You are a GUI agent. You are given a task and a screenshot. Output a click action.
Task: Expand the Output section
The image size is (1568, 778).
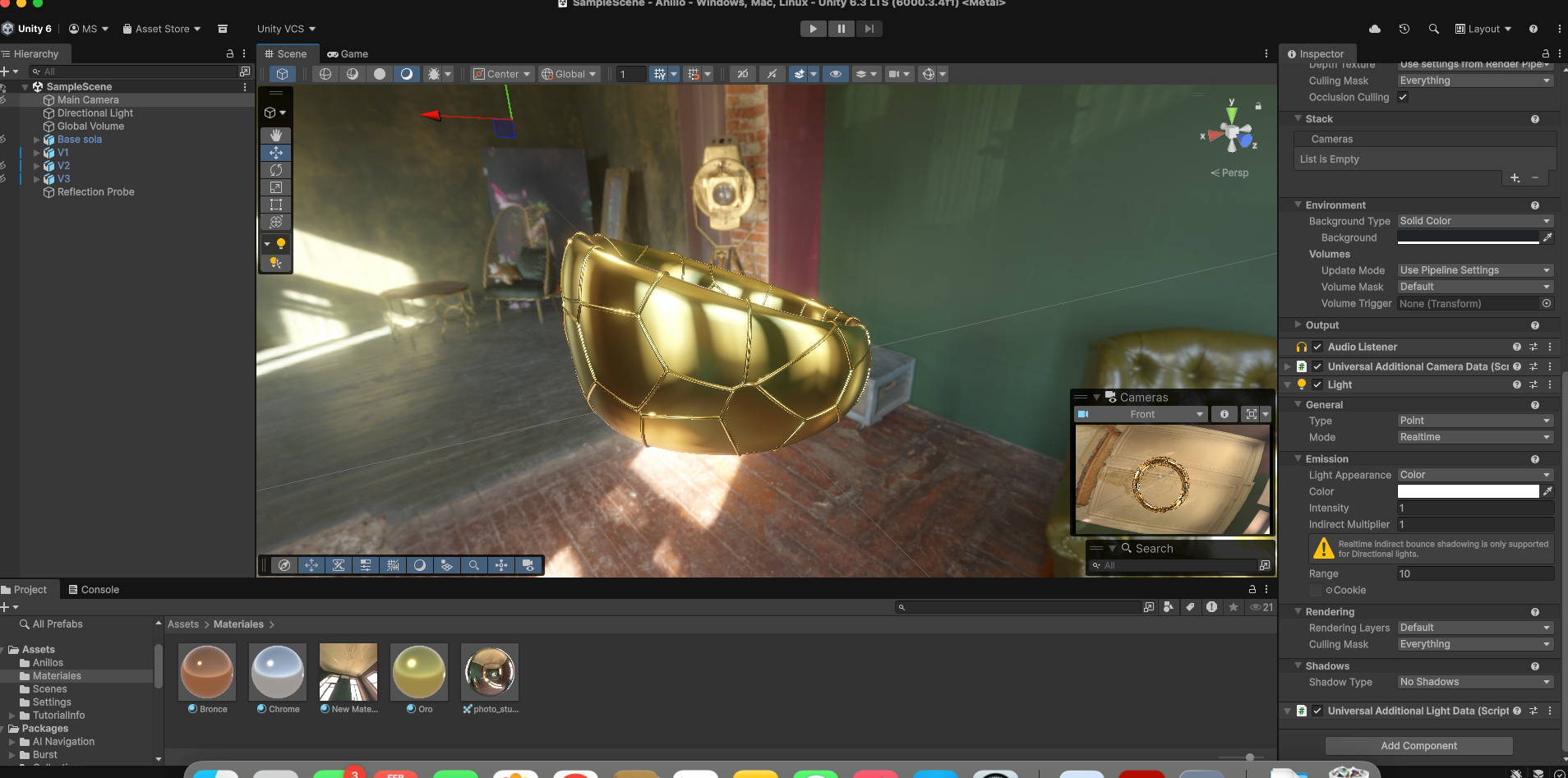[1298, 325]
